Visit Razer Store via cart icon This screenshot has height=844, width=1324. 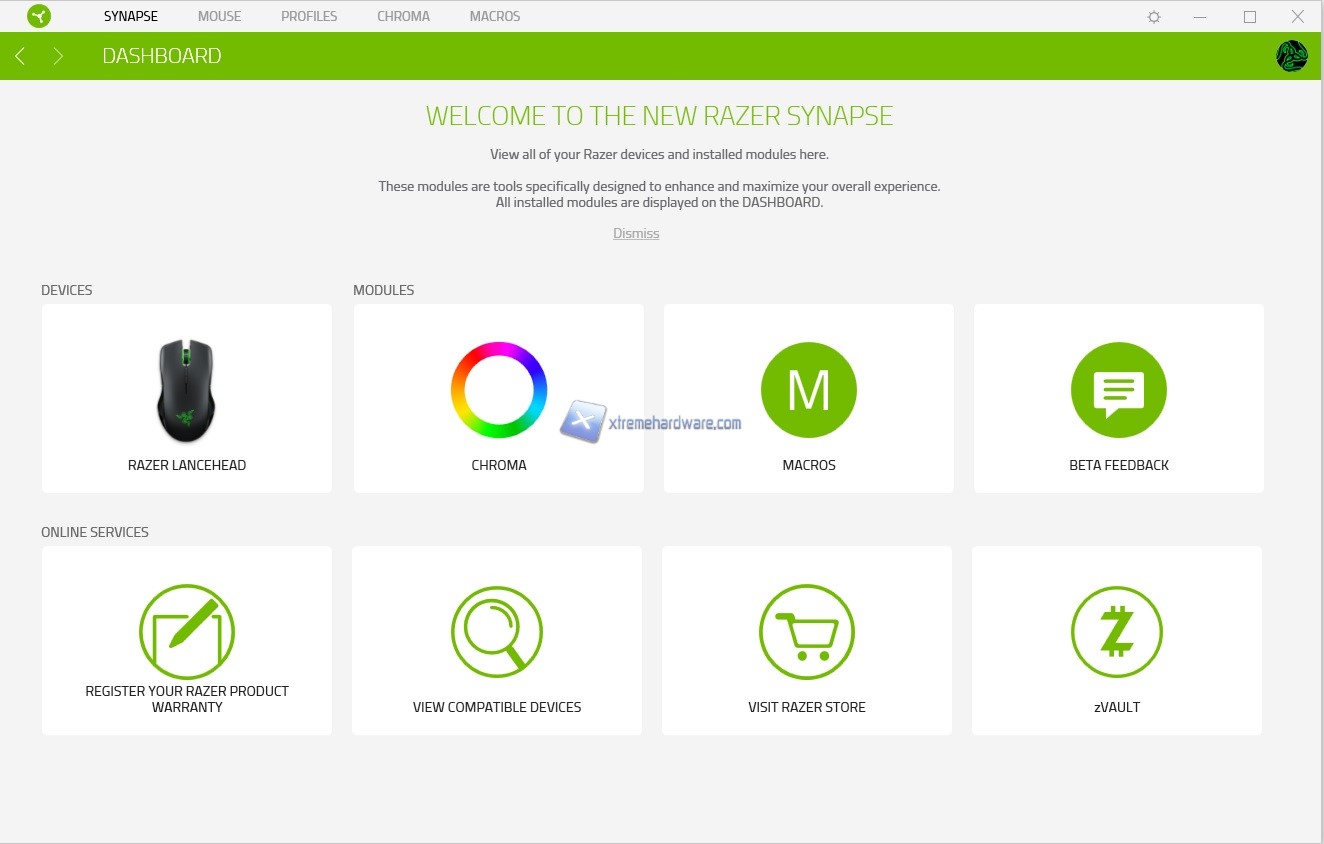[x=806, y=632]
